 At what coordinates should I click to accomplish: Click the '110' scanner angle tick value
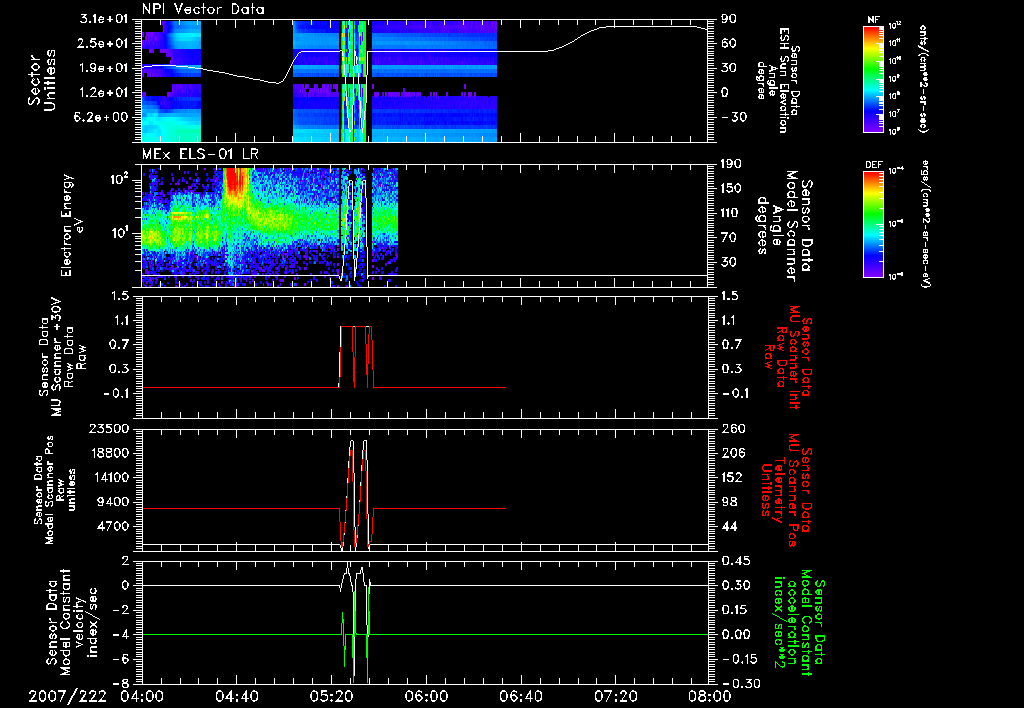[x=731, y=213]
